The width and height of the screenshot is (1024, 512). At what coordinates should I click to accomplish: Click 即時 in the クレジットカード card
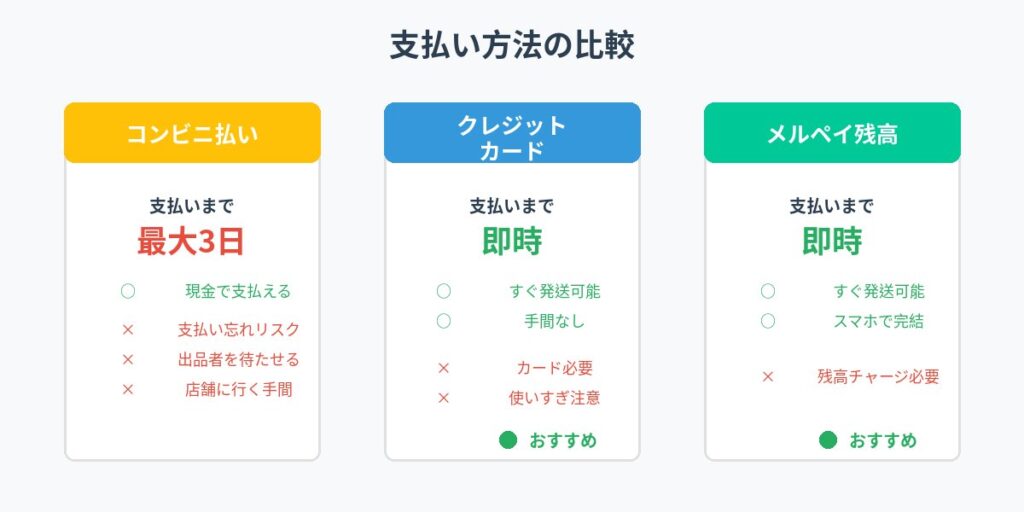click(x=512, y=241)
